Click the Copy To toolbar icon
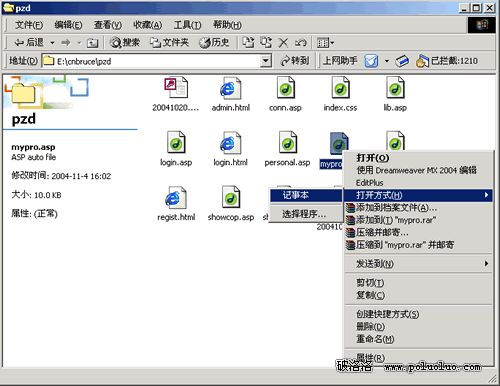 click(x=266, y=42)
